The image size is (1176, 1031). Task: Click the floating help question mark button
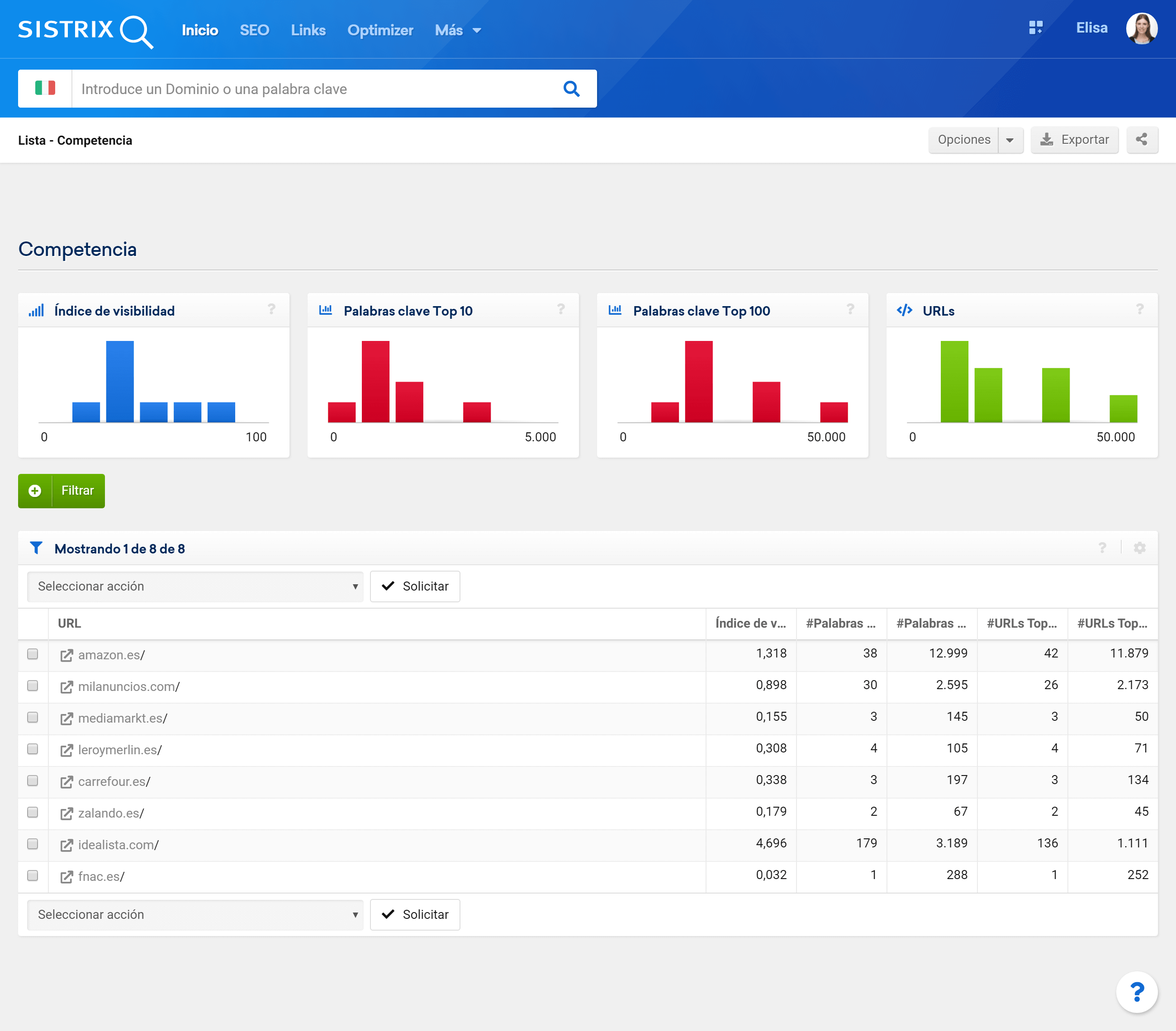[x=1136, y=992]
